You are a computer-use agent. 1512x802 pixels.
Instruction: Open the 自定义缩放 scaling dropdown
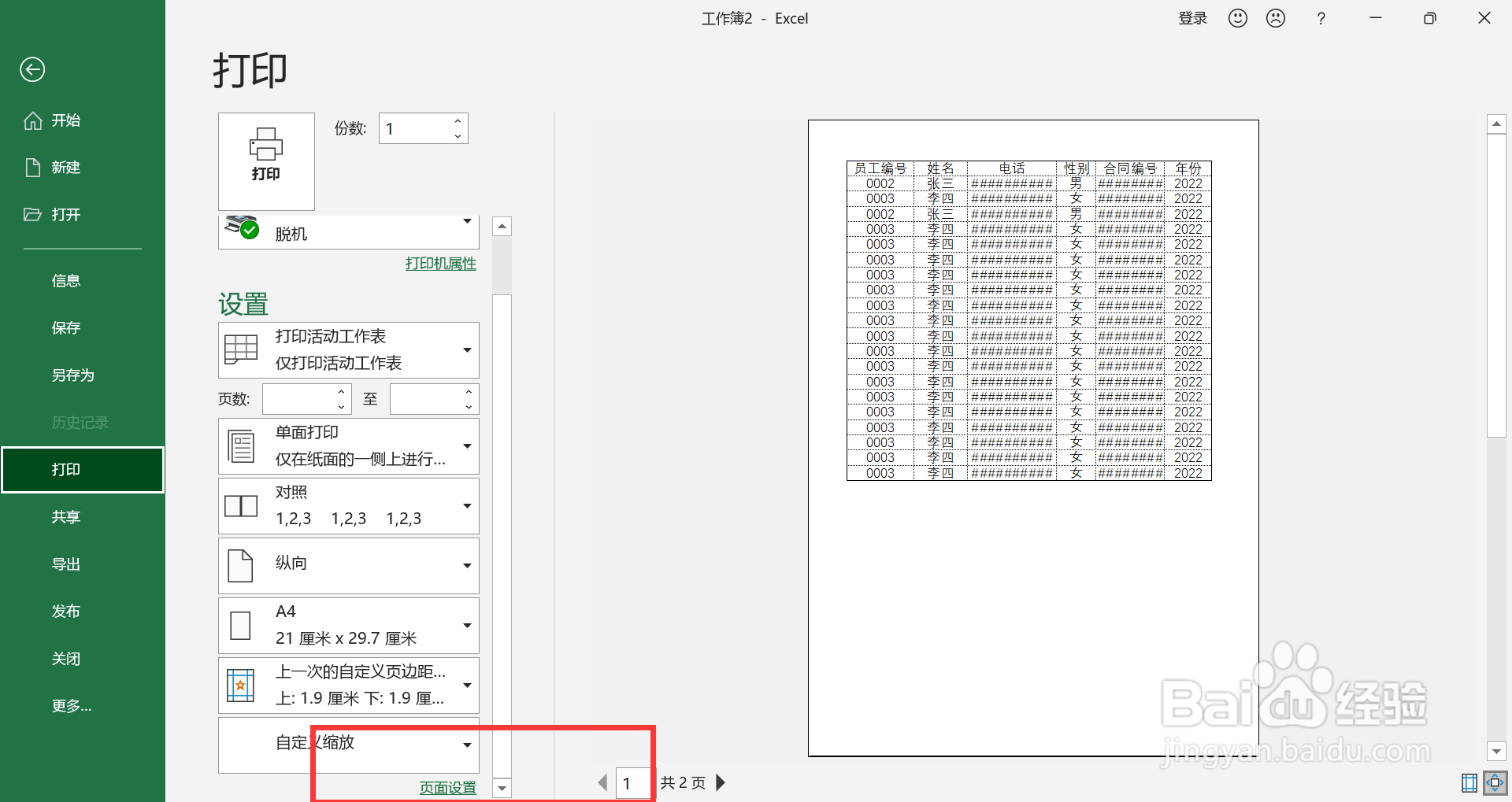point(349,745)
